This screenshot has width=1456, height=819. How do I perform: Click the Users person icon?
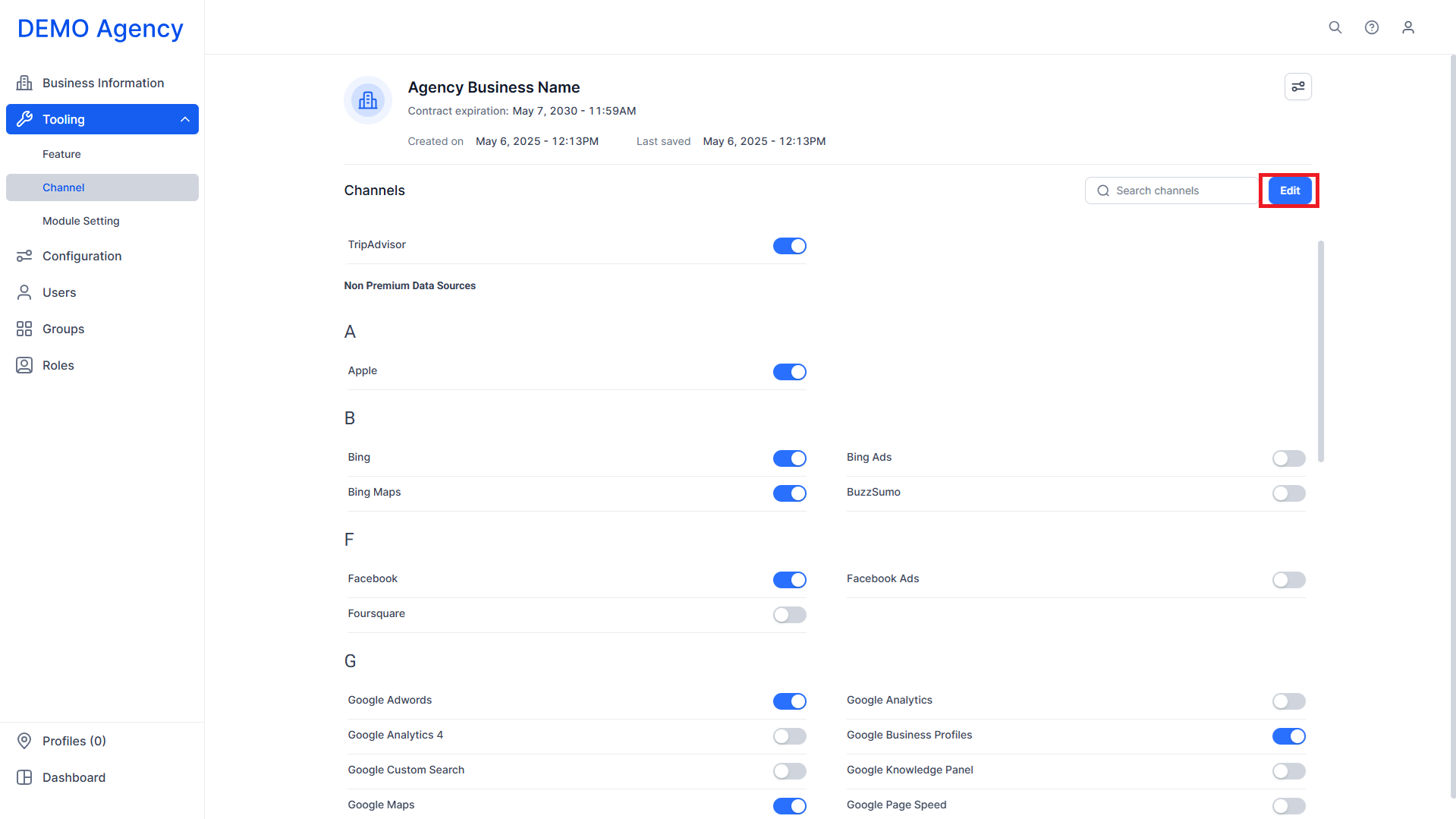pyautogui.click(x=24, y=292)
